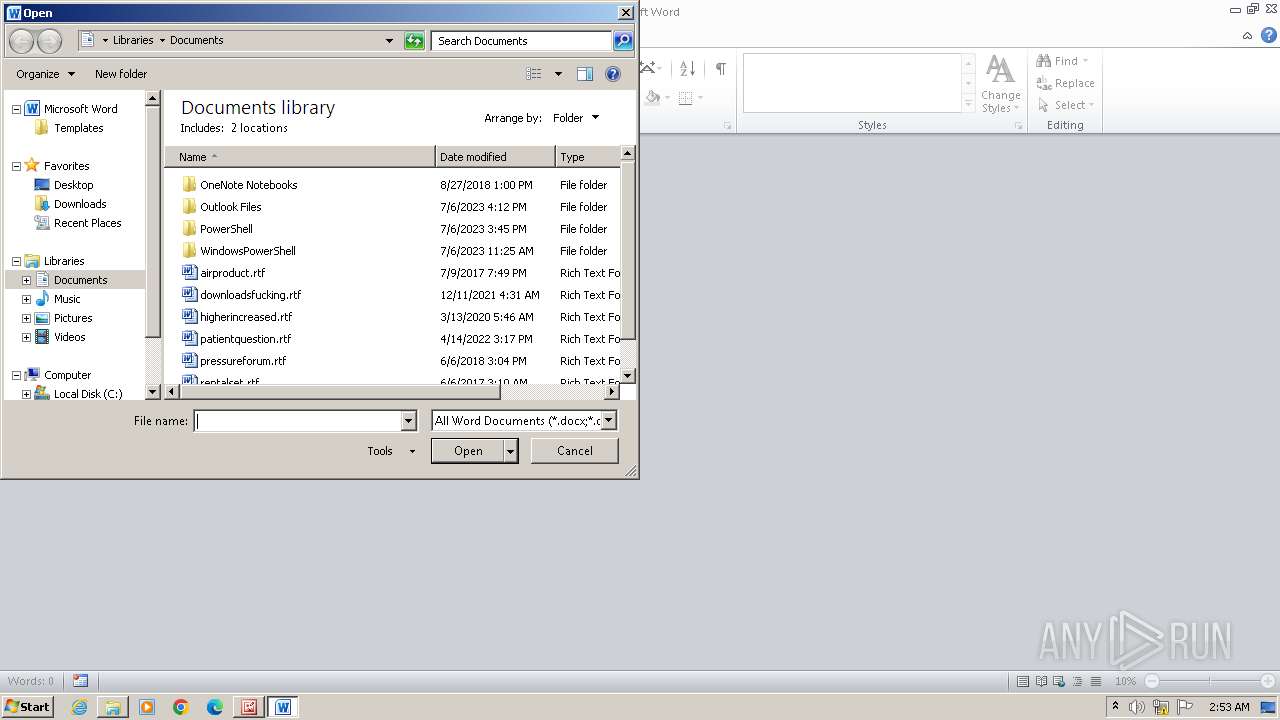The height and width of the screenshot is (720, 1280).
Task: Click the Borders icon in Word ribbon
Action: (x=685, y=97)
